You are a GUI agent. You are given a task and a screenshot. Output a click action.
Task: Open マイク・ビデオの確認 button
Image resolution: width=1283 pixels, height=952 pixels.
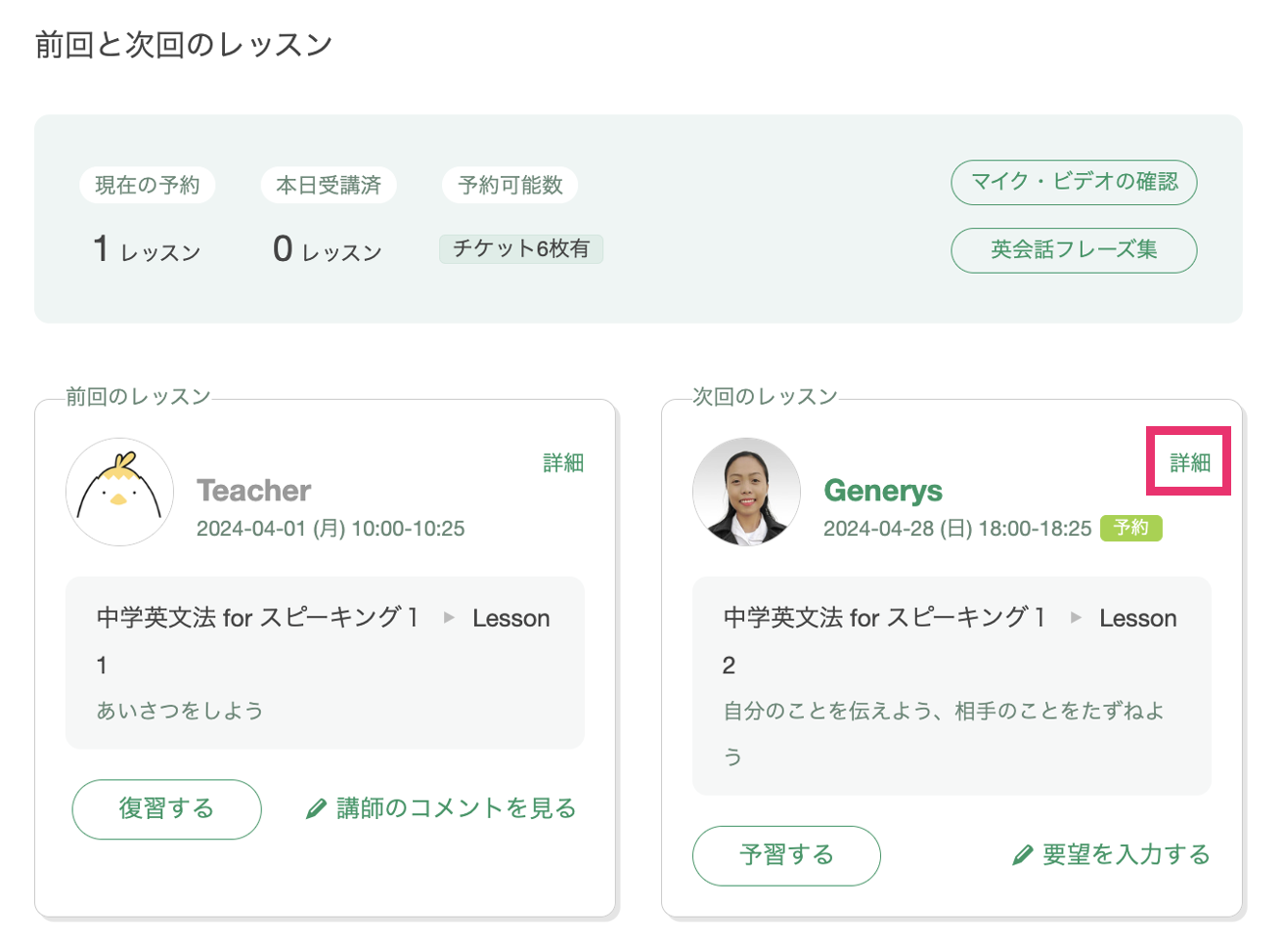pyautogui.click(x=1074, y=183)
